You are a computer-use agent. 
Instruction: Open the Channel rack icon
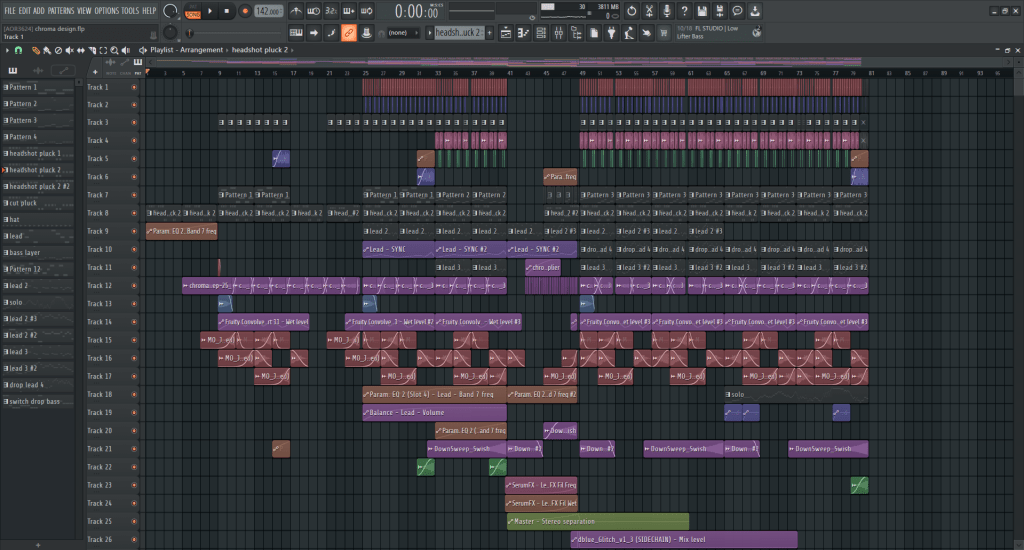[x=542, y=33]
